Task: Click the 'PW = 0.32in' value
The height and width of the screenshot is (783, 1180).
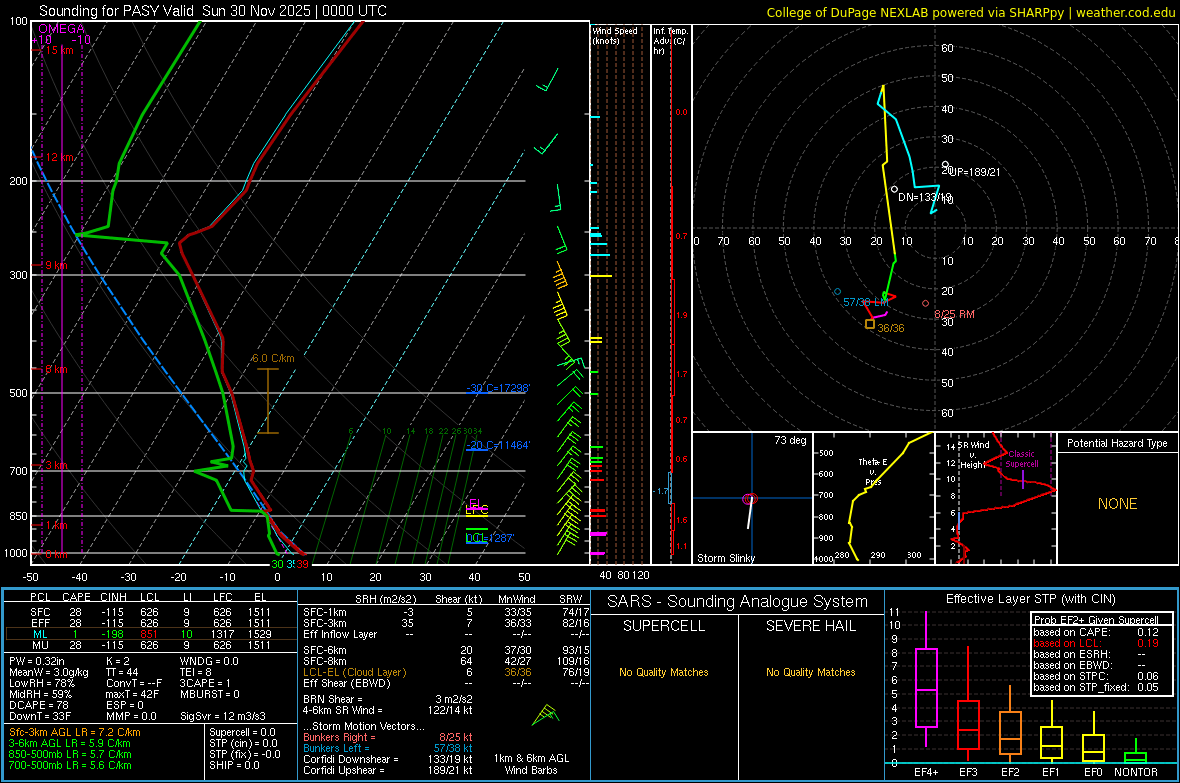Action: [x=37, y=661]
